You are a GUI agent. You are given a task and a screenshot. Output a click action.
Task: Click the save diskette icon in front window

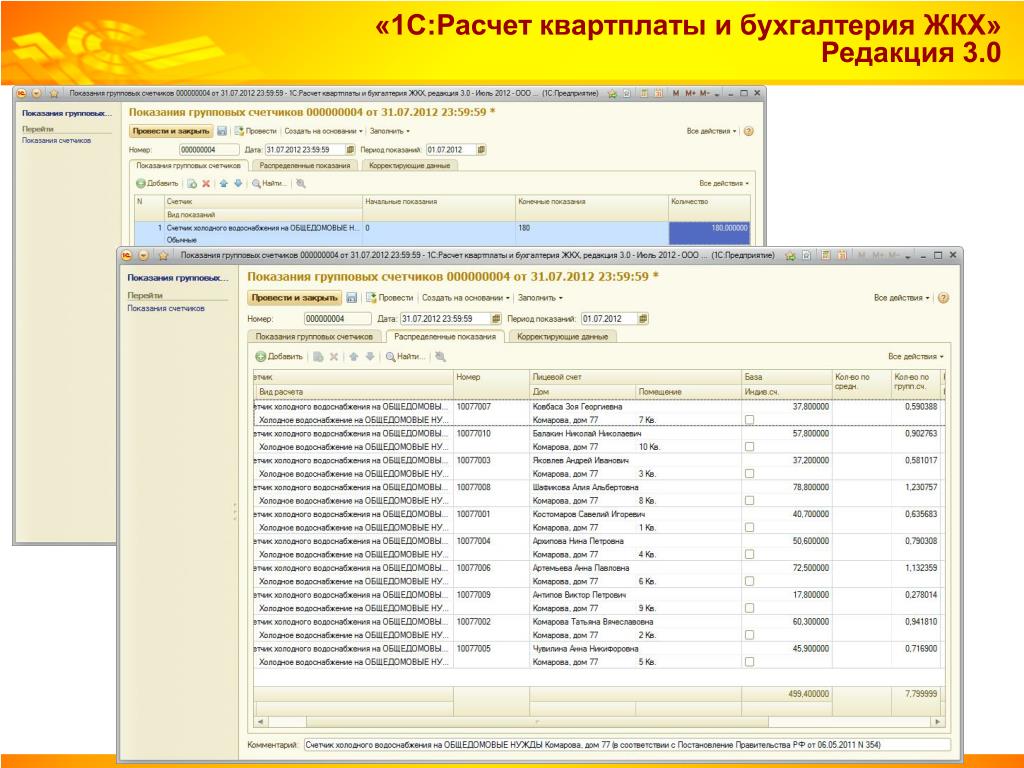(351, 298)
